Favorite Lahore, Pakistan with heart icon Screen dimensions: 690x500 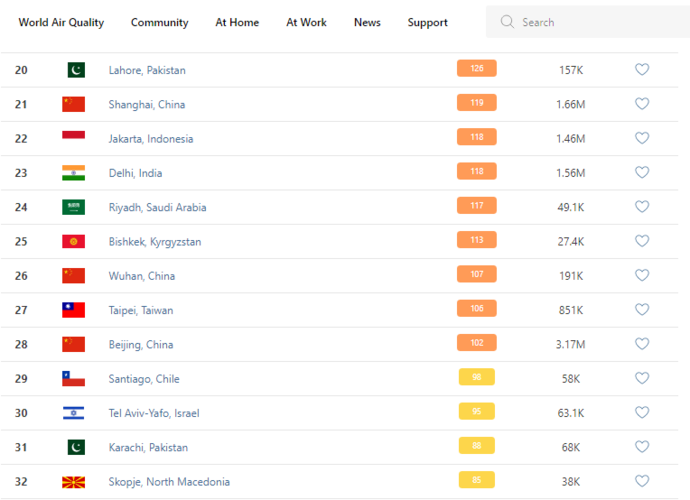tap(642, 70)
